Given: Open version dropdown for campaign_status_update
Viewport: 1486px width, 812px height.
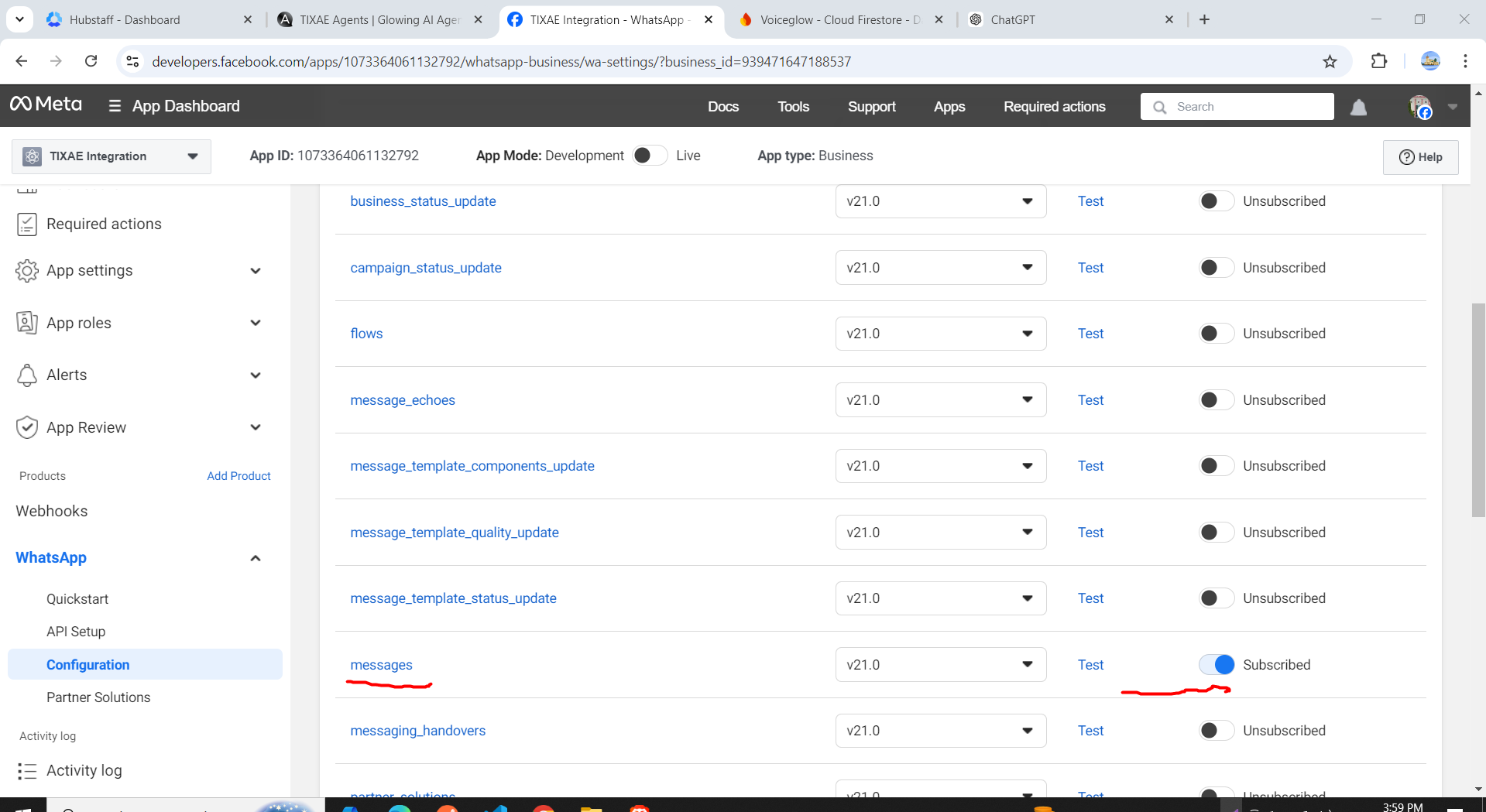Looking at the screenshot, I should pyautogui.click(x=941, y=268).
